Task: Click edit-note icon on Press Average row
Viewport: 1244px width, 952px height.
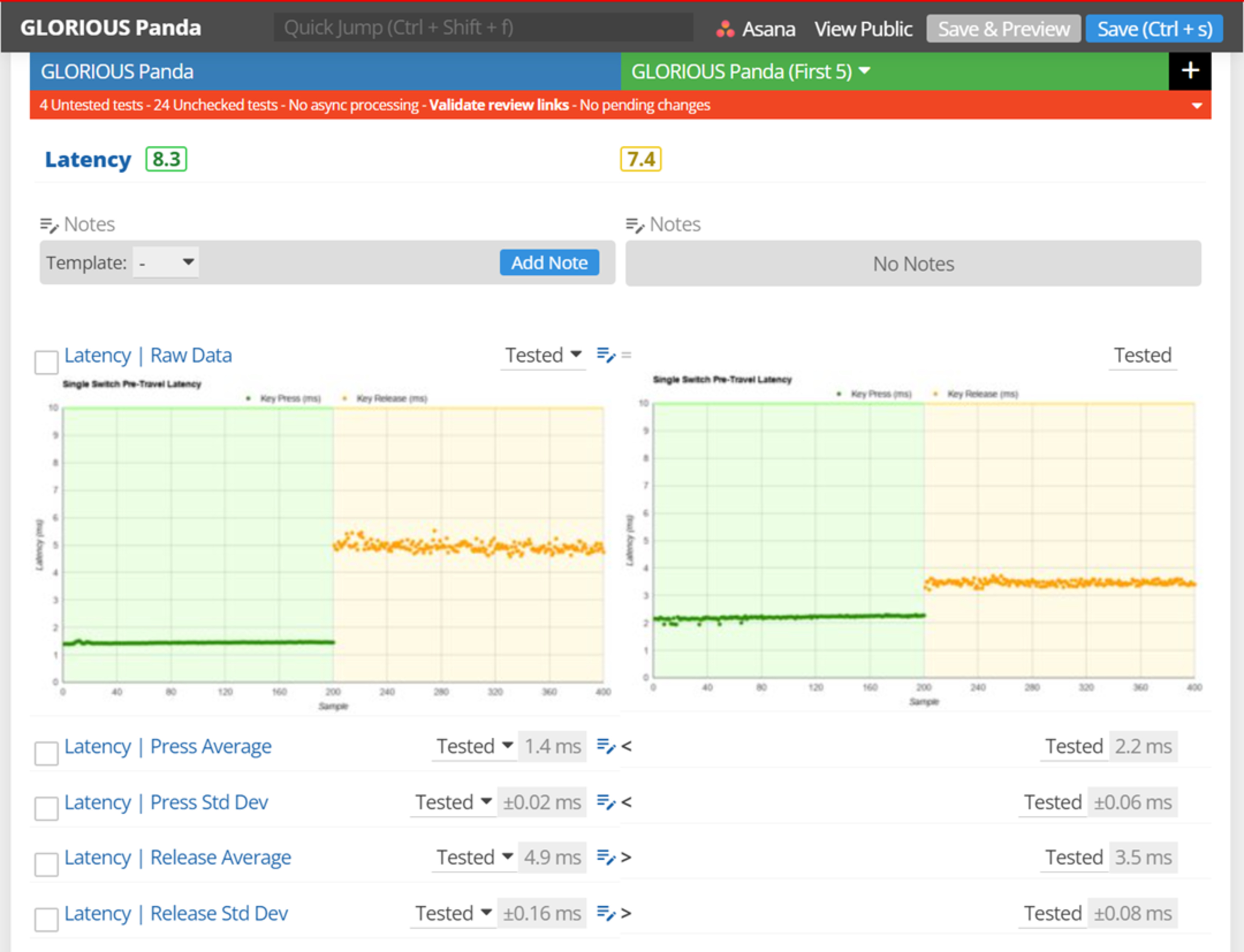Action: click(x=605, y=746)
